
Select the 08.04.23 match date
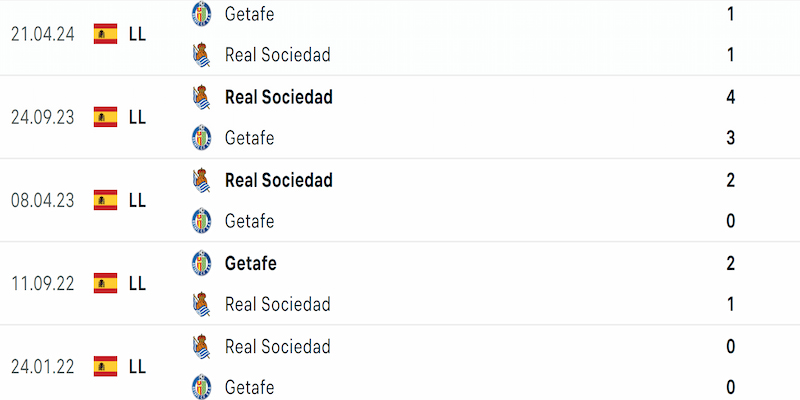(43, 200)
